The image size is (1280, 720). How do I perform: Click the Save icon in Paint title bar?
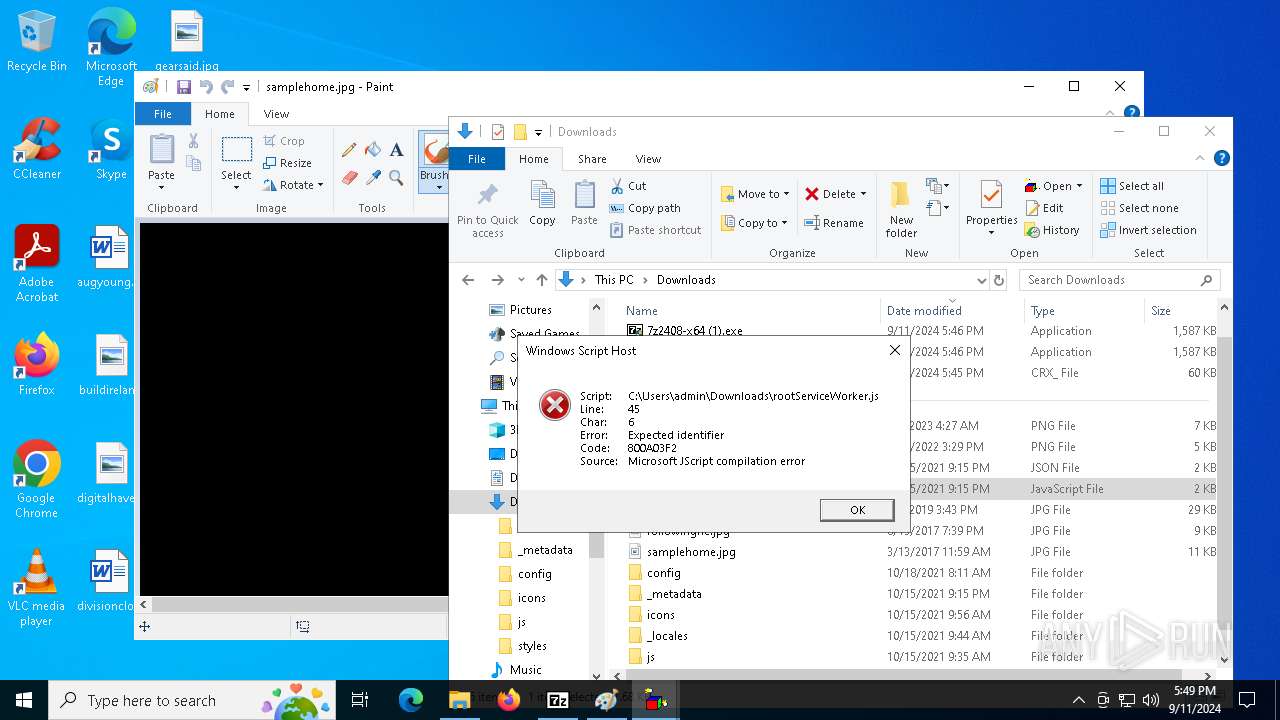tap(184, 87)
